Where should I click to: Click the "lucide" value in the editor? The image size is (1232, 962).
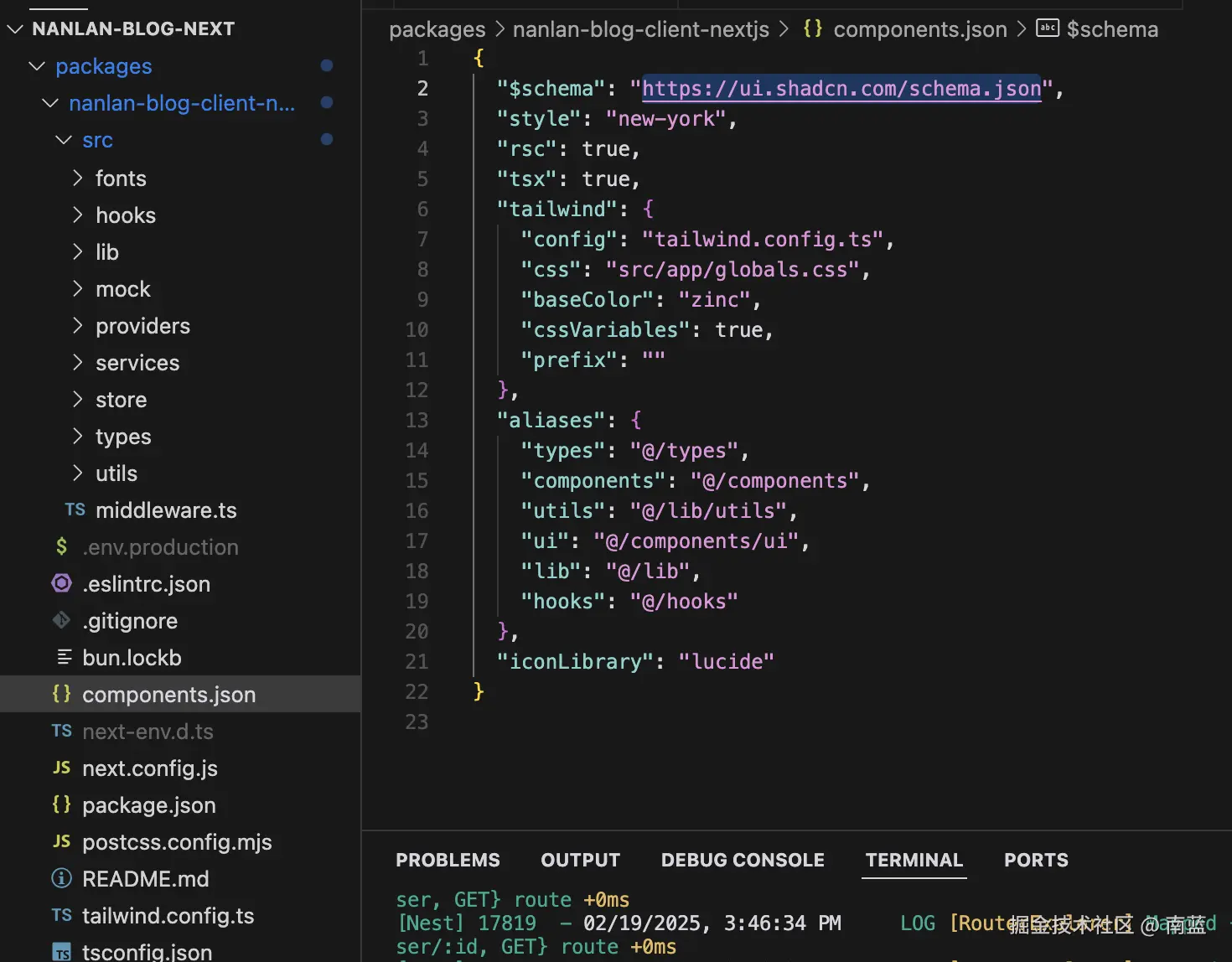click(x=726, y=661)
